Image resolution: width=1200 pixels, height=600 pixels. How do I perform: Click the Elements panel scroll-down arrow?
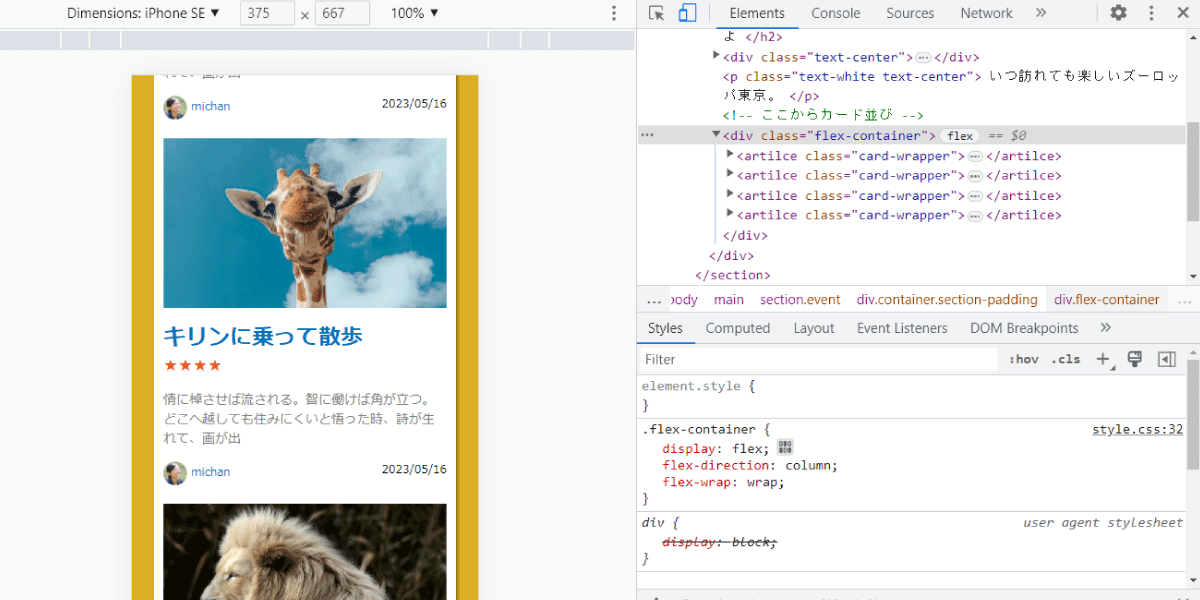[1192, 277]
